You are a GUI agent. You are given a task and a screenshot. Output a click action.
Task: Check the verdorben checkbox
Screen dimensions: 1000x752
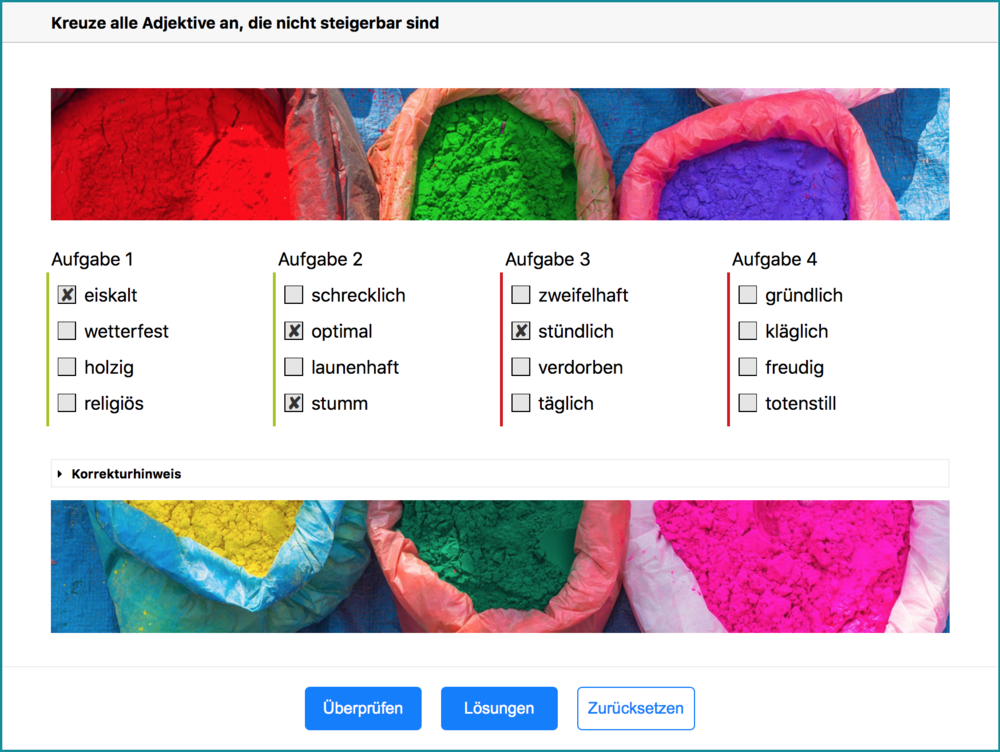[x=521, y=367]
